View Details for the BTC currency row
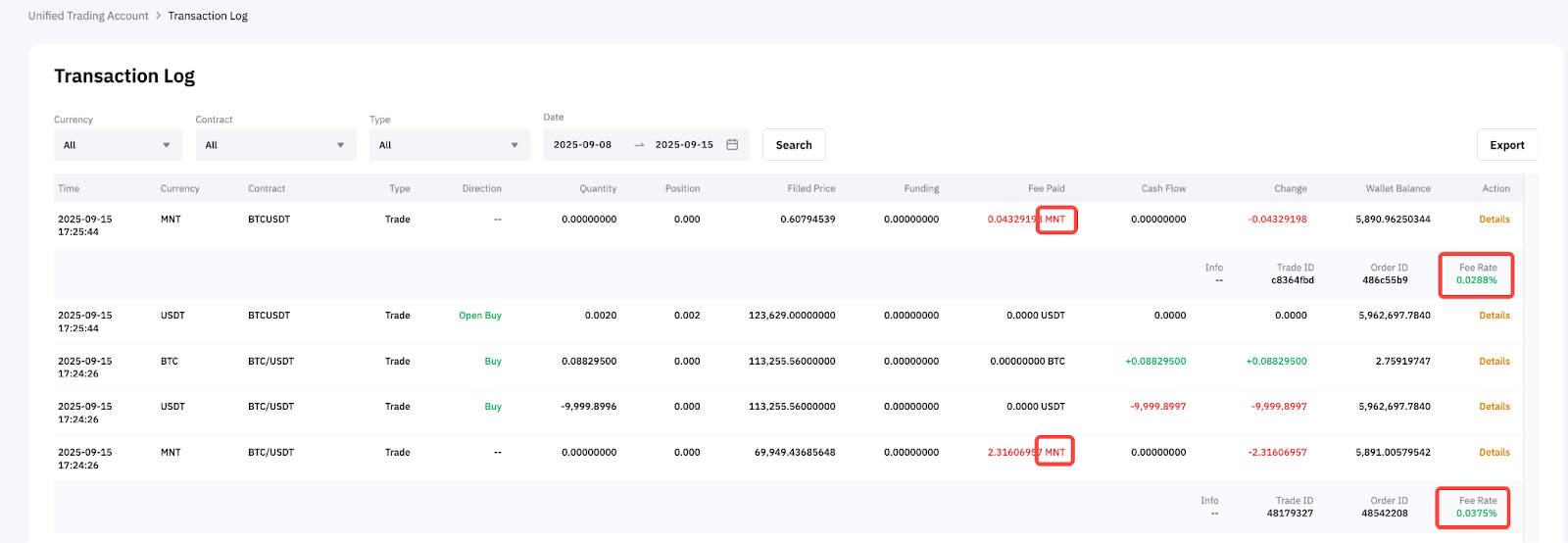The height and width of the screenshot is (543, 1568). point(1494,362)
